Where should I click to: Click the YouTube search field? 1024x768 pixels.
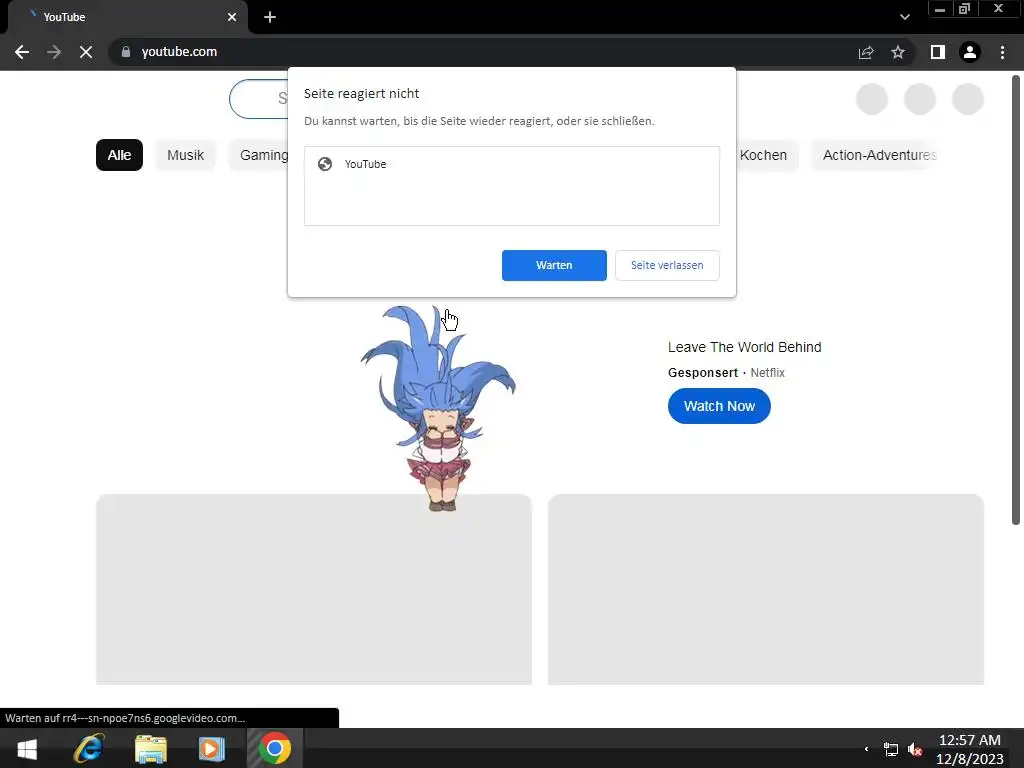click(x=259, y=99)
